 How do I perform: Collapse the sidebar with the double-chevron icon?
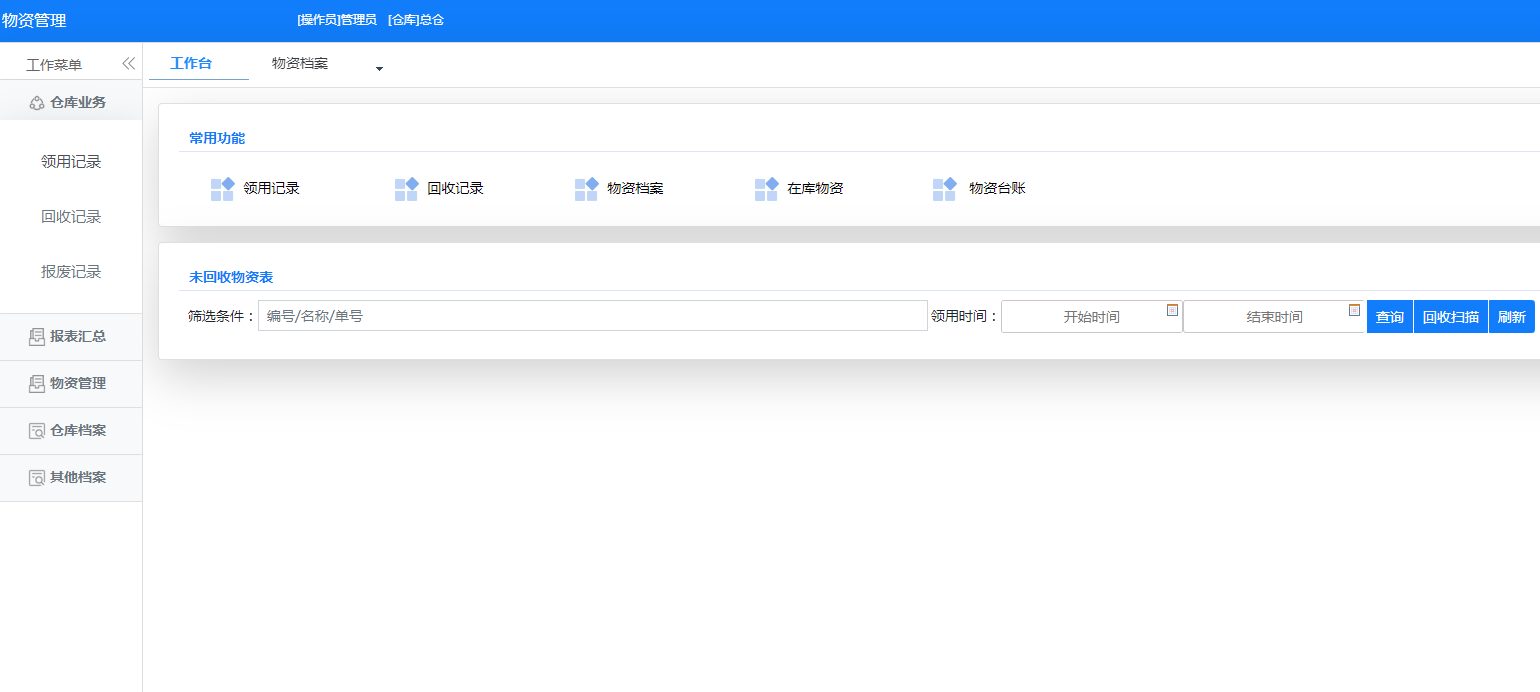click(128, 64)
